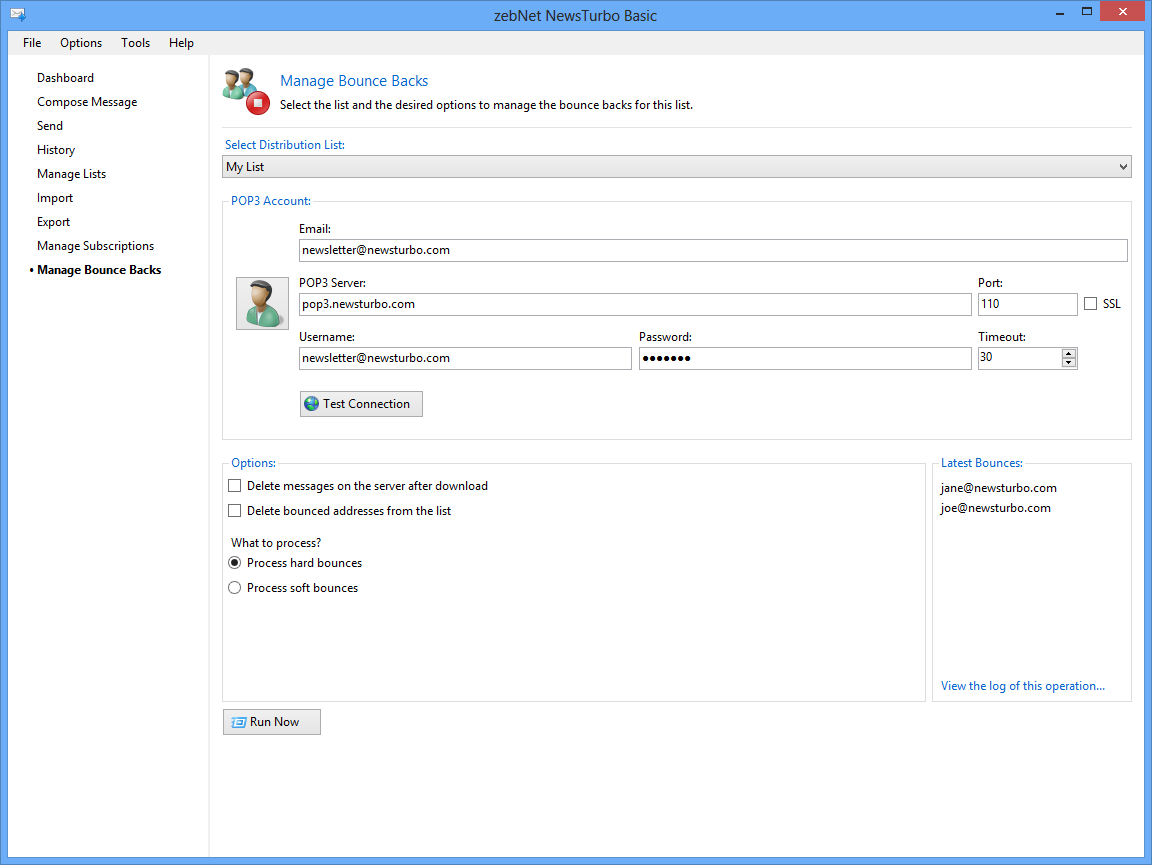
Task: Choose Process hard bounces option
Action: pyautogui.click(x=235, y=563)
